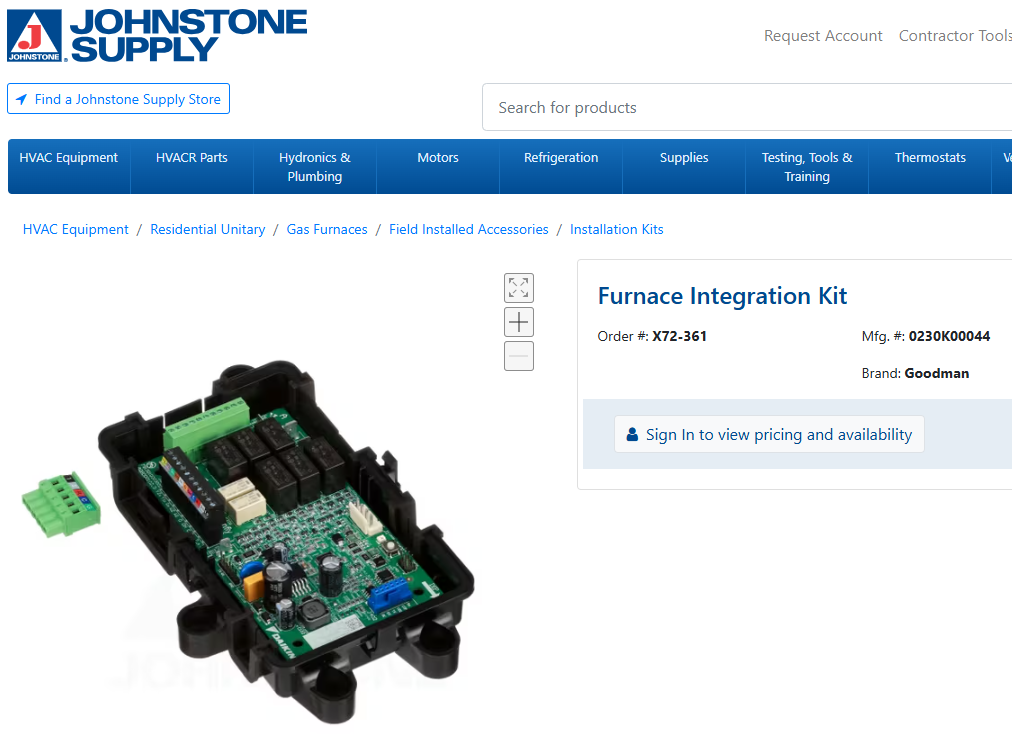Screen dimensions: 1012x735
Task: Sign In to view pricing and availability
Action: coord(769,434)
